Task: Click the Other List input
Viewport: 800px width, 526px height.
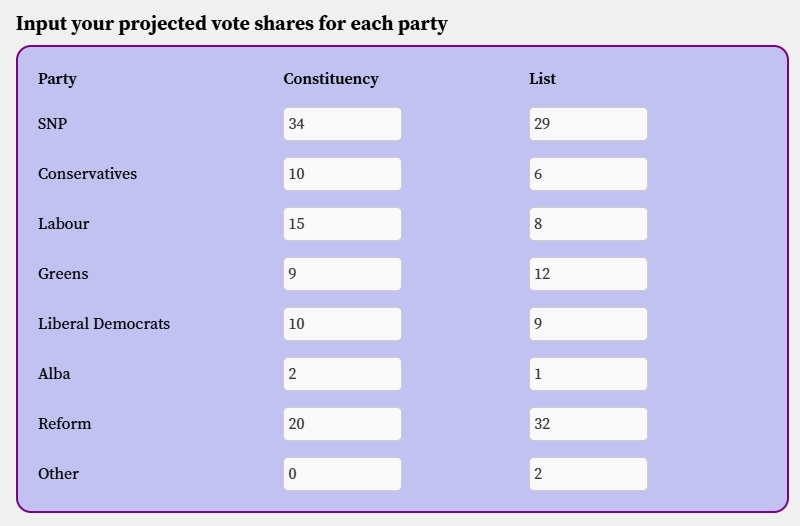Action: (x=588, y=474)
